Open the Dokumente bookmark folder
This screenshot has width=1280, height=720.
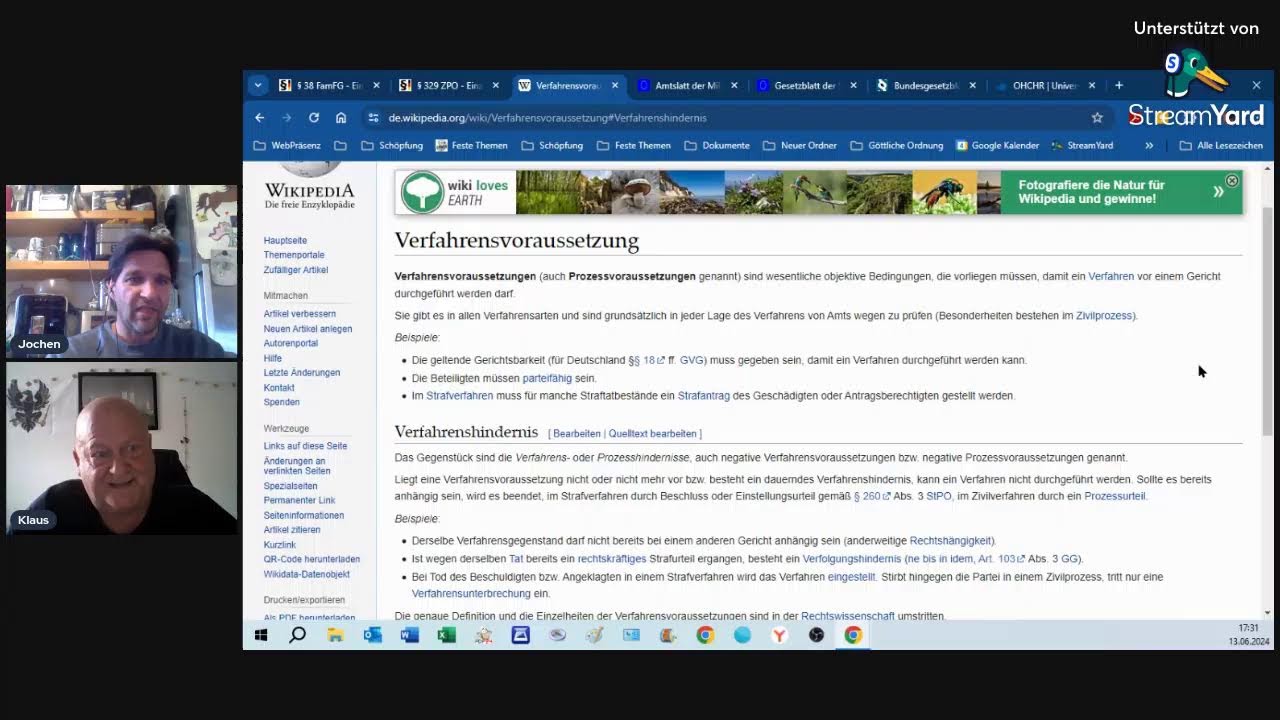(717, 145)
